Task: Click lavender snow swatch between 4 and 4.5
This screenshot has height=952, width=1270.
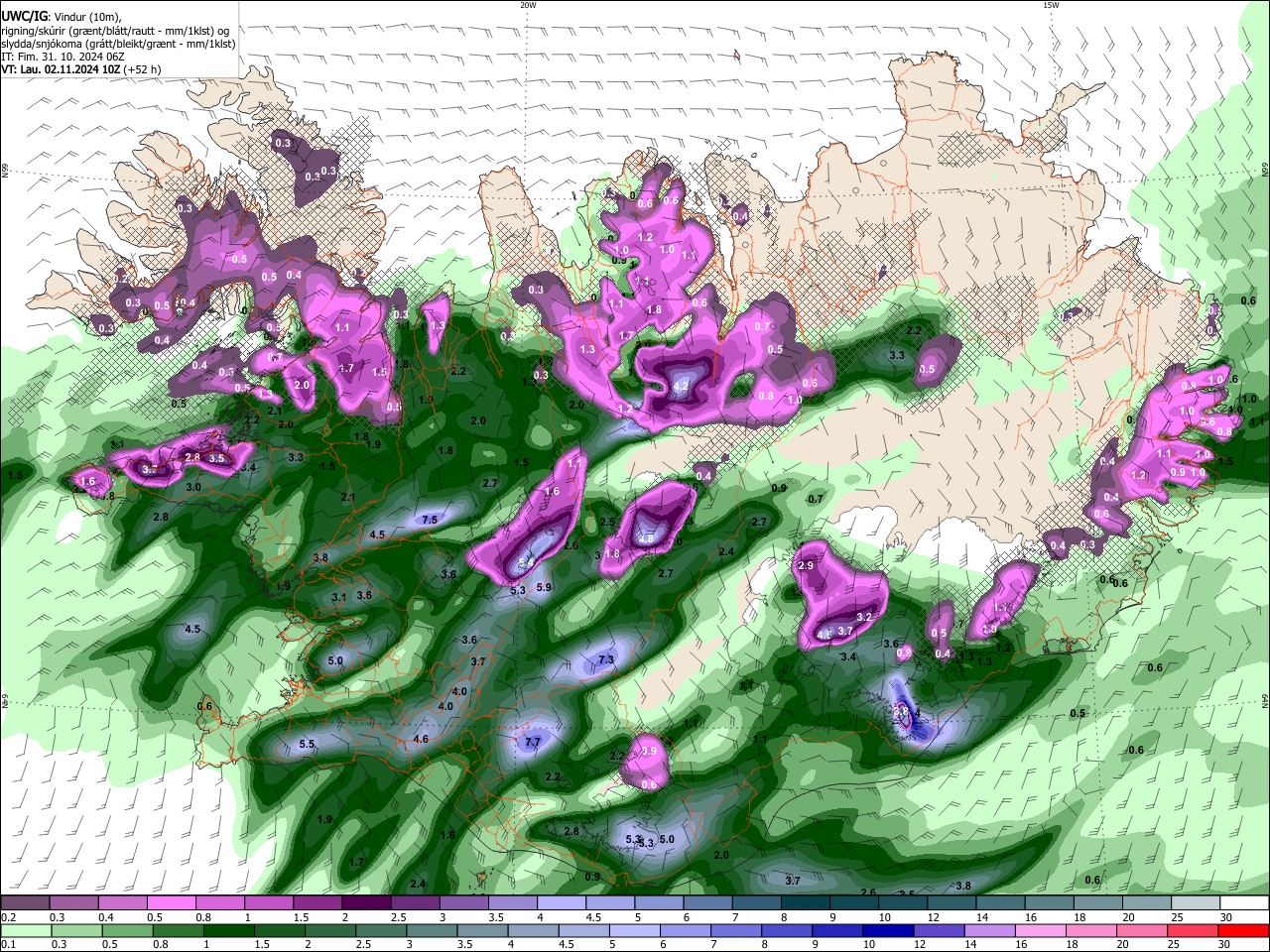Action: tap(562, 903)
